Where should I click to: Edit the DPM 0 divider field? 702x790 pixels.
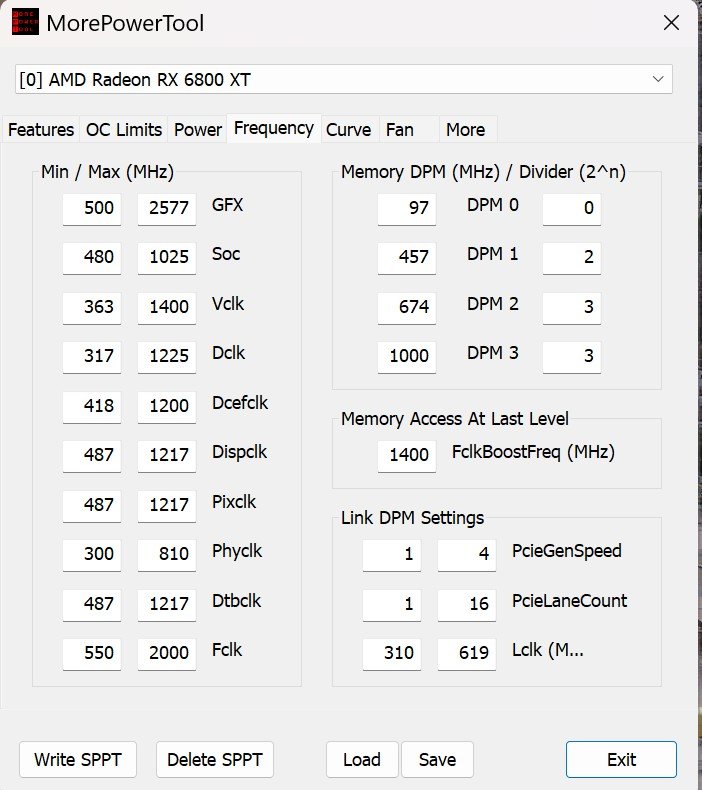coord(571,209)
